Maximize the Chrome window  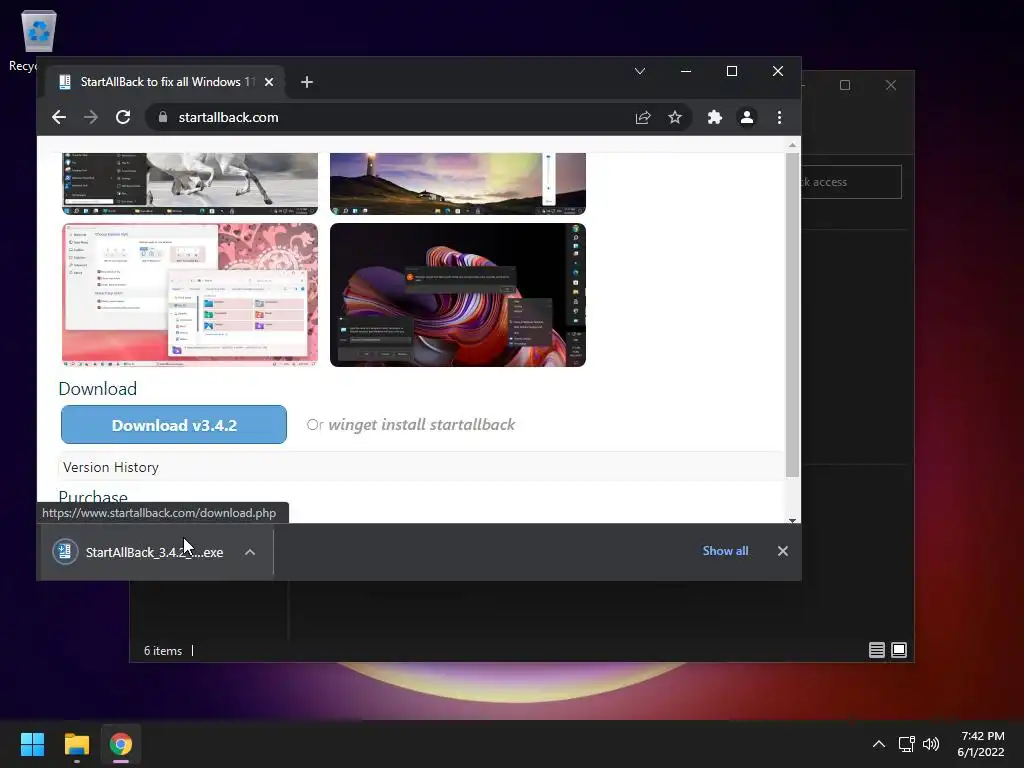click(731, 71)
